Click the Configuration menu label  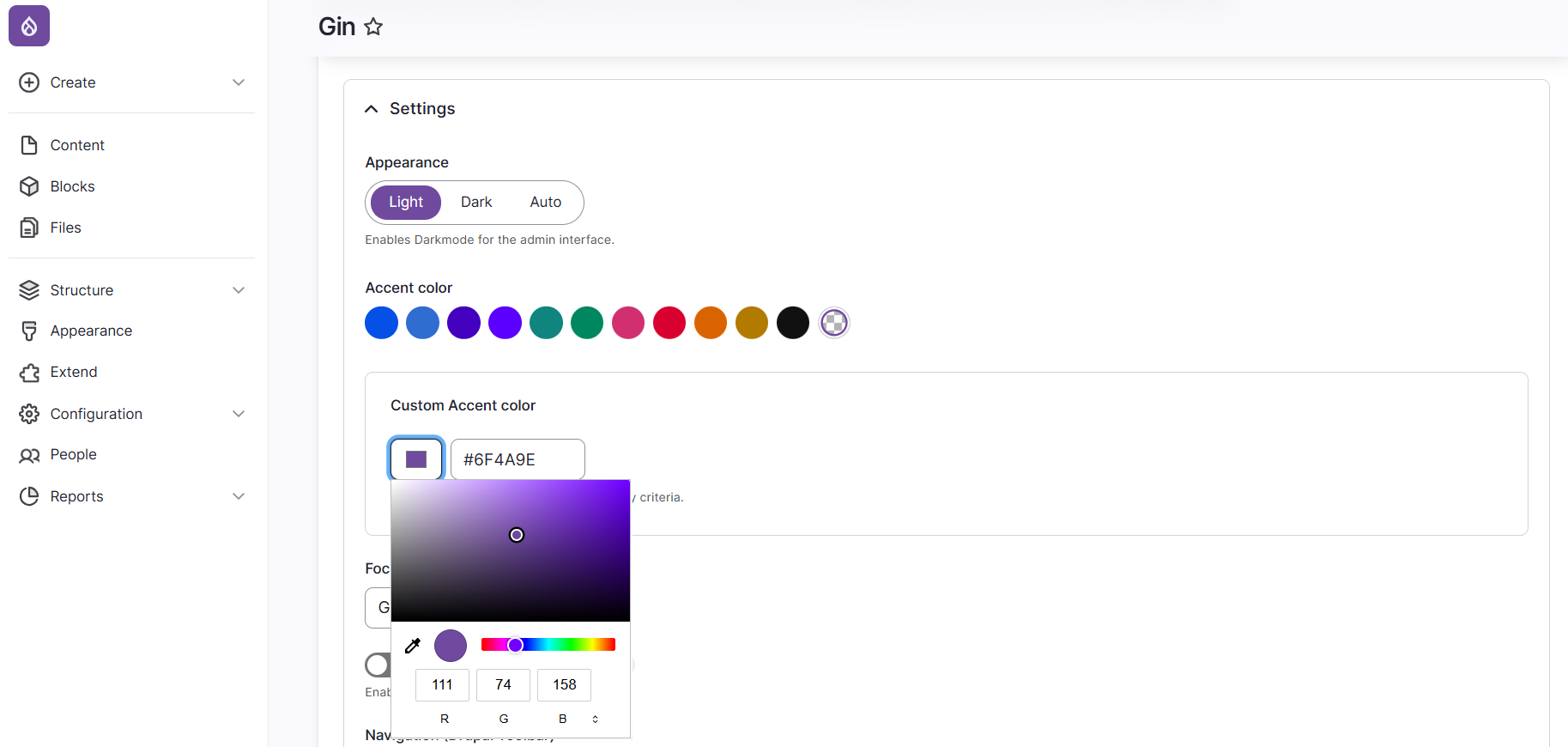pos(96,414)
